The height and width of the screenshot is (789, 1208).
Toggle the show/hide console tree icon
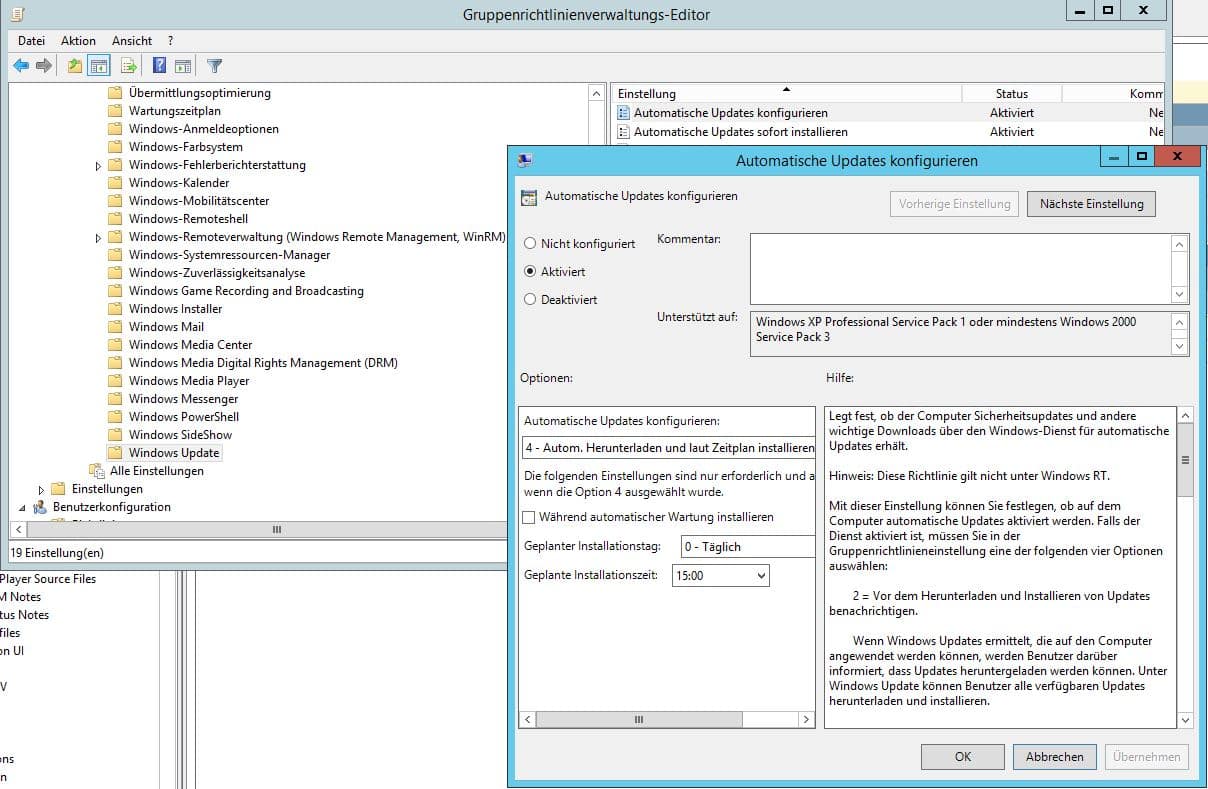click(x=98, y=66)
